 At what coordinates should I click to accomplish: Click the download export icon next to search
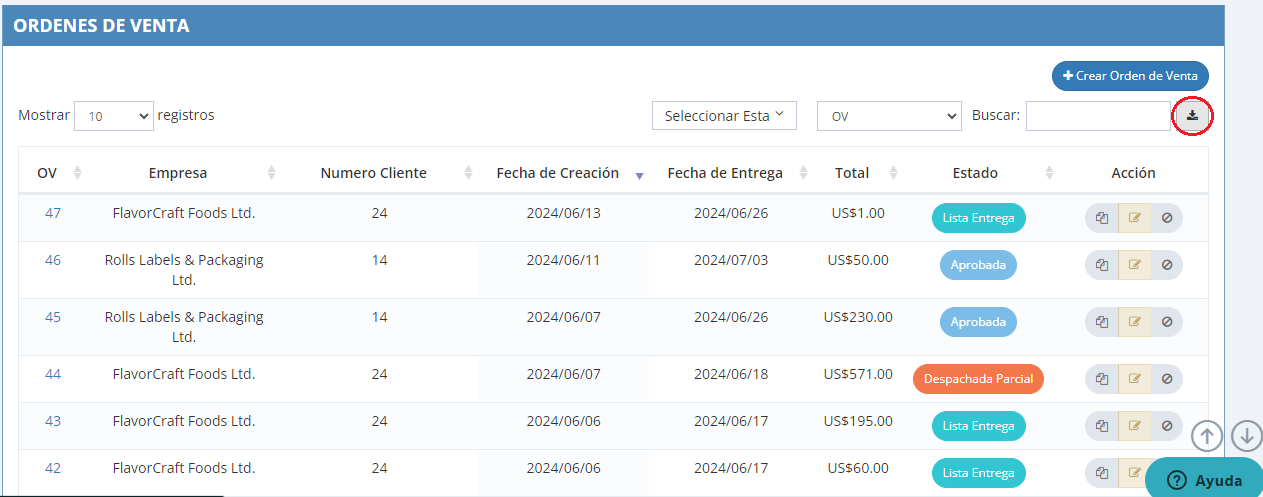pos(1192,116)
